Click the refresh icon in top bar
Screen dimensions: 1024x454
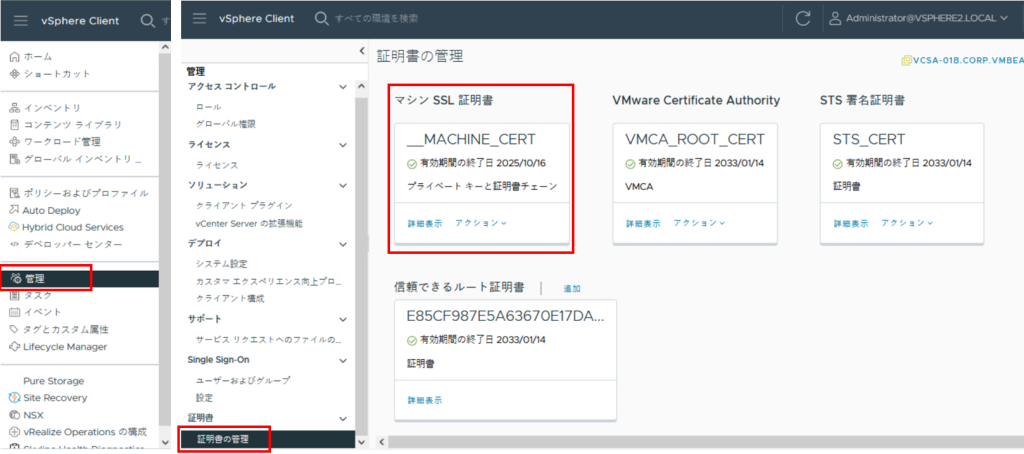(x=803, y=18)
